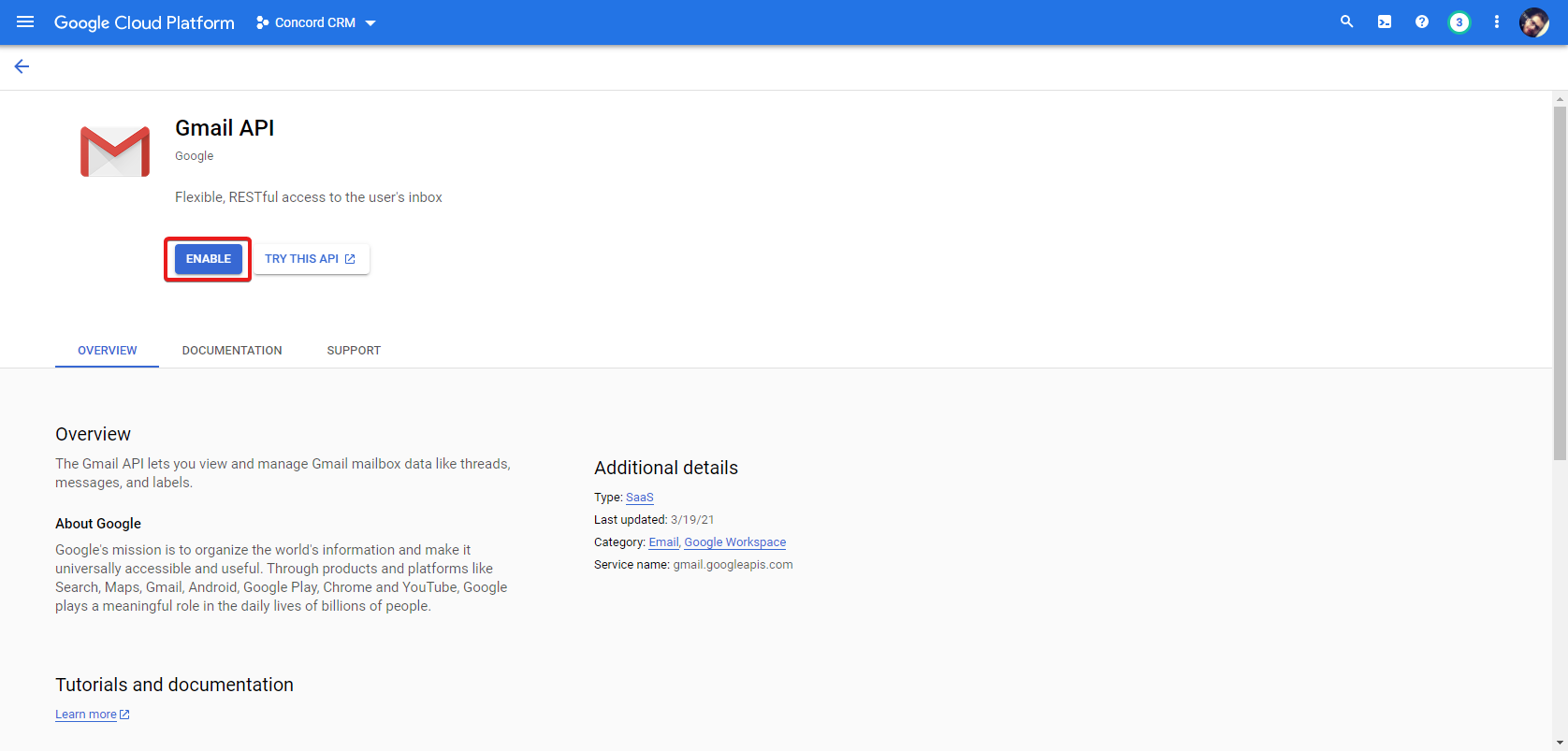1568x751 pixels.
Task: Click the user account avatar
Action: click(x=1534, y=22)
